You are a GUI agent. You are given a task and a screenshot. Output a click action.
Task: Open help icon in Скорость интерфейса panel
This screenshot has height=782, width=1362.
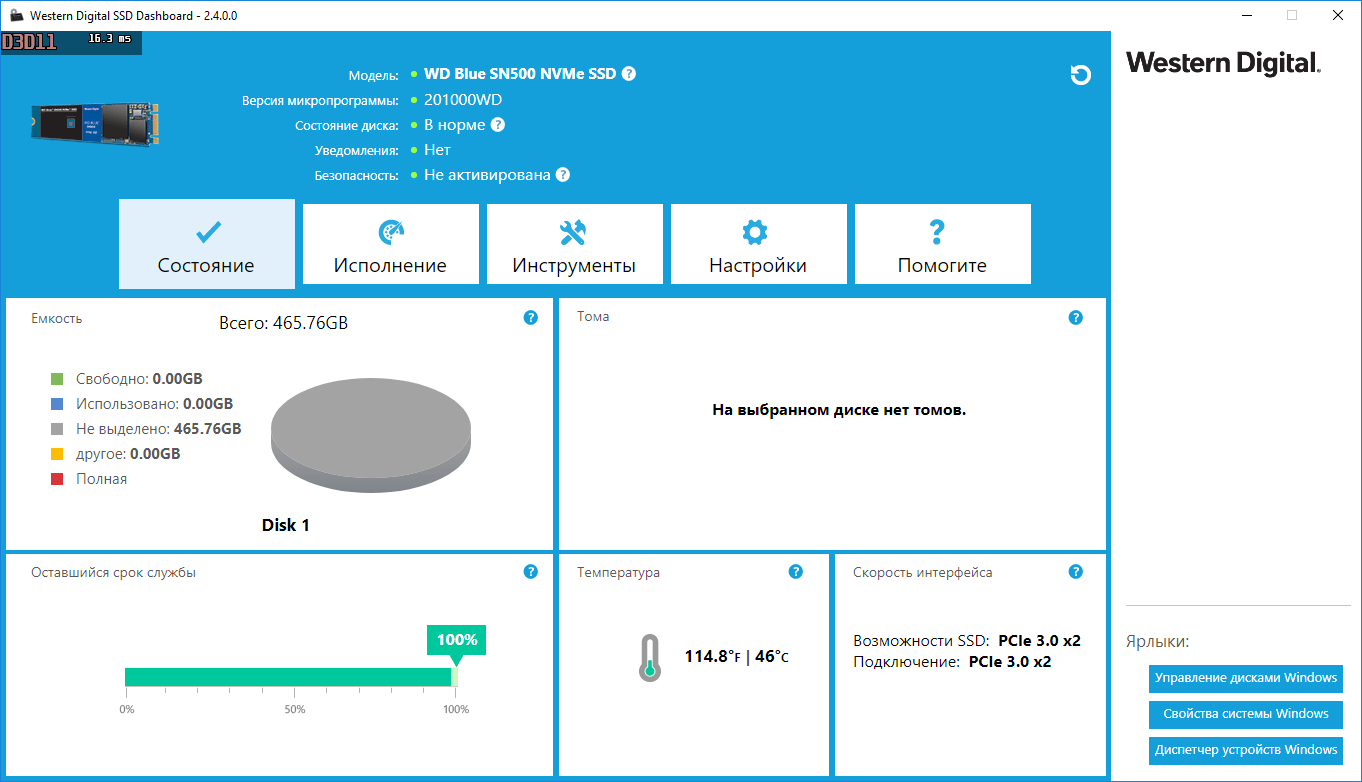click(1075, 572)
